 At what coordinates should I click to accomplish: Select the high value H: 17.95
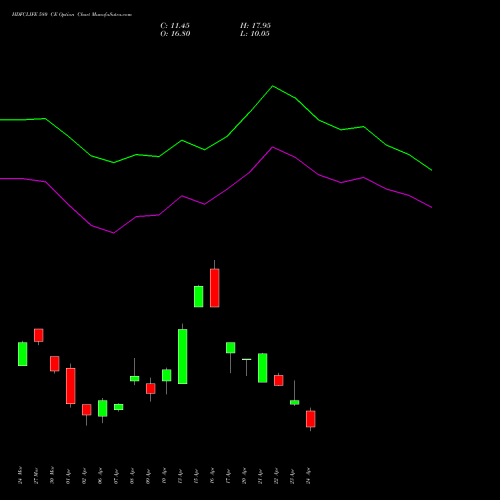[x=255, y=26]
